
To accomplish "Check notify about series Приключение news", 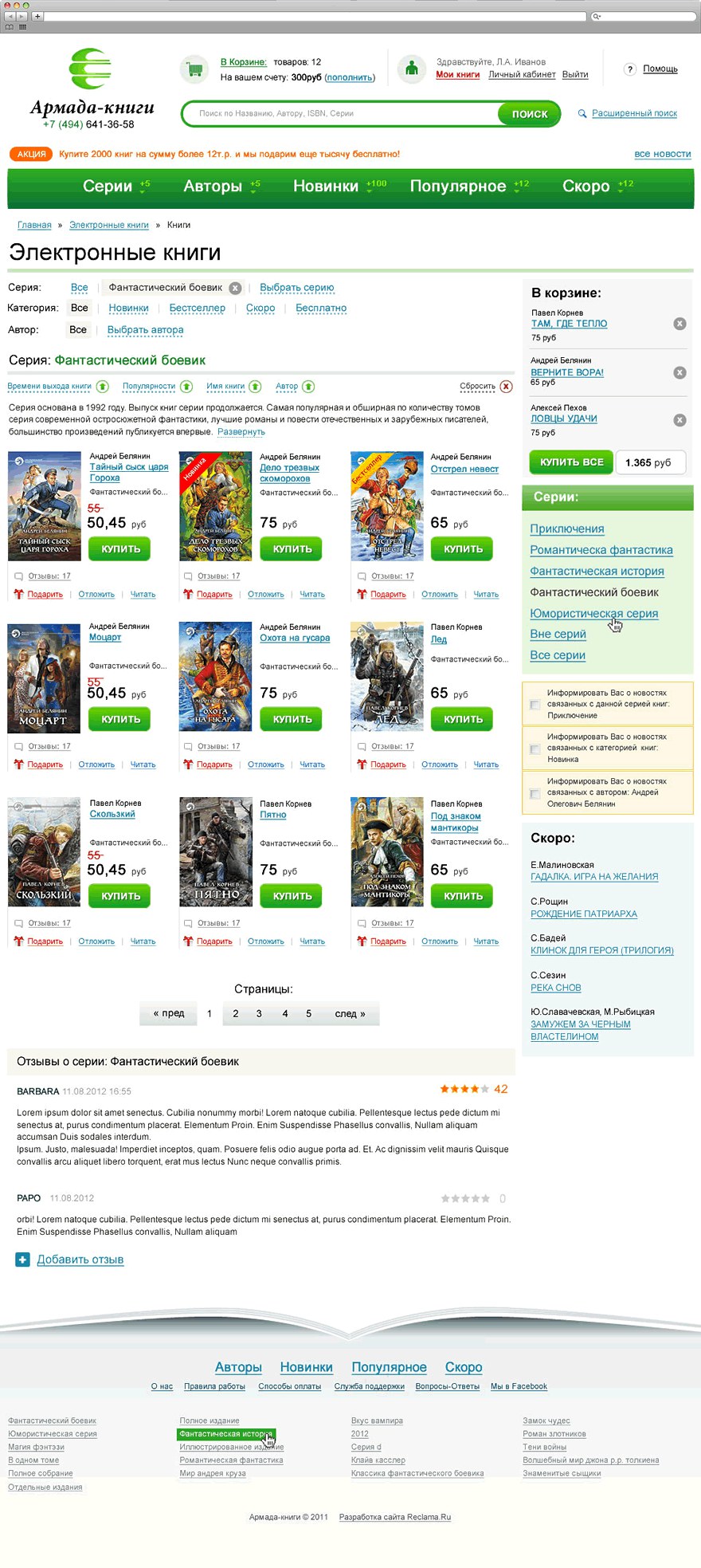I will [x=535, y=705].
